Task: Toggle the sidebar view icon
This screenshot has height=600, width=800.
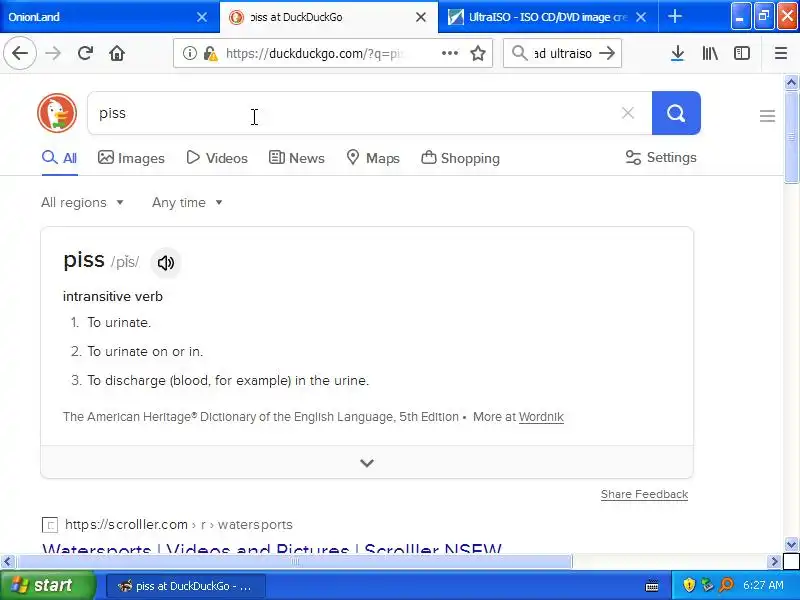Action: [741, 53]
